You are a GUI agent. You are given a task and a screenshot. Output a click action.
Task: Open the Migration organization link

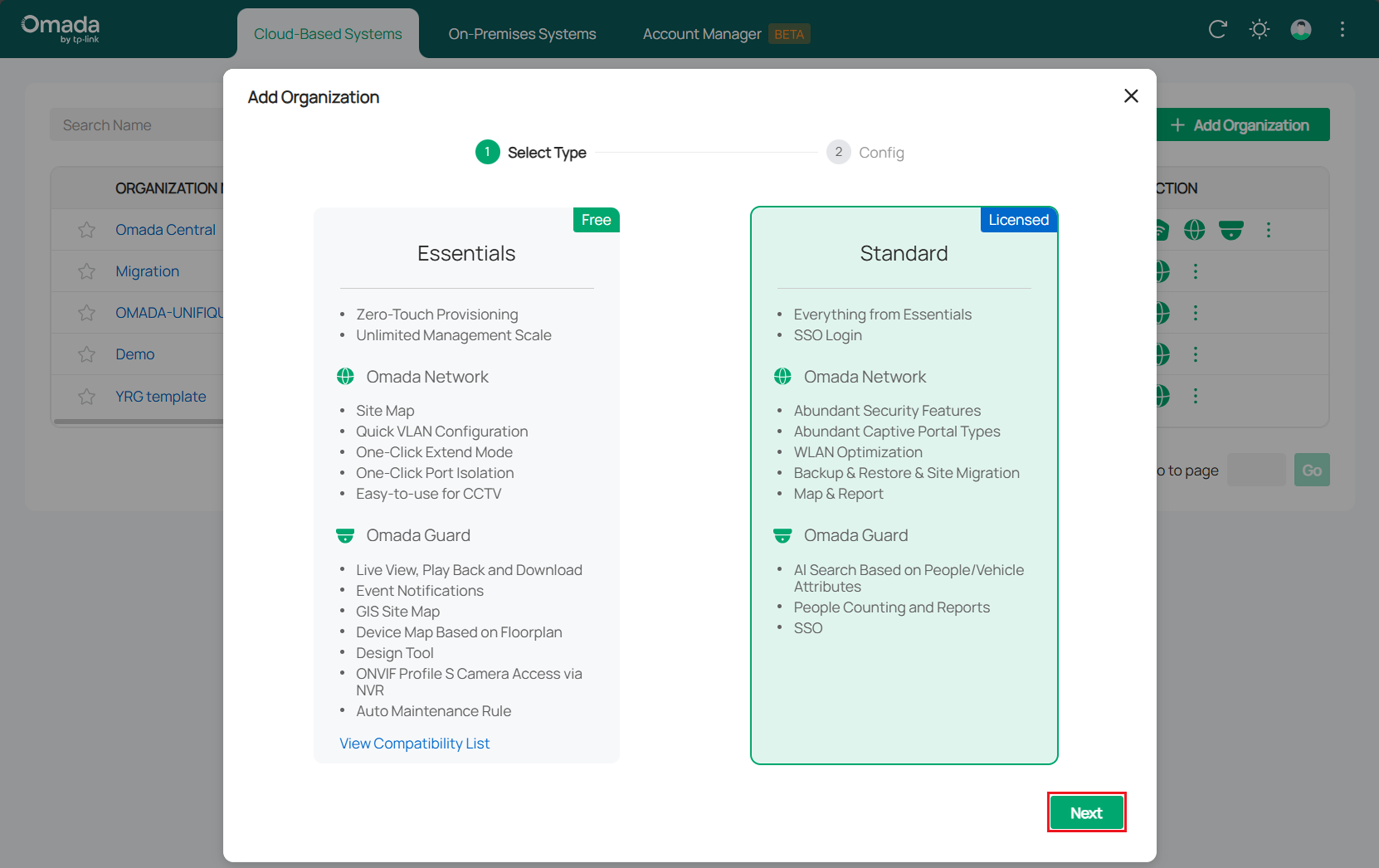pyautogui.click(x=147, y=271)
